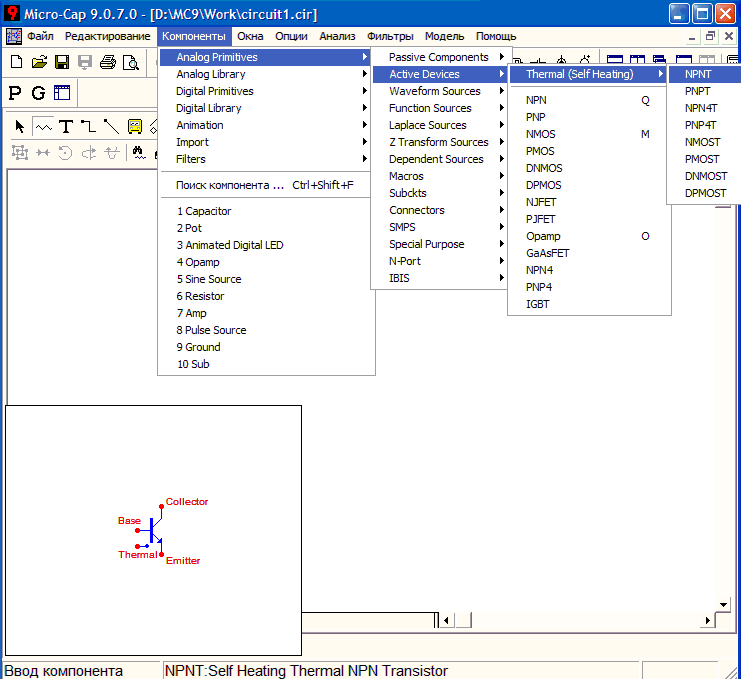This screenshot has height=679, width=741.
Task: Select GaAsFET component entry
Action: pyautogui.click(x=589, y=253)
